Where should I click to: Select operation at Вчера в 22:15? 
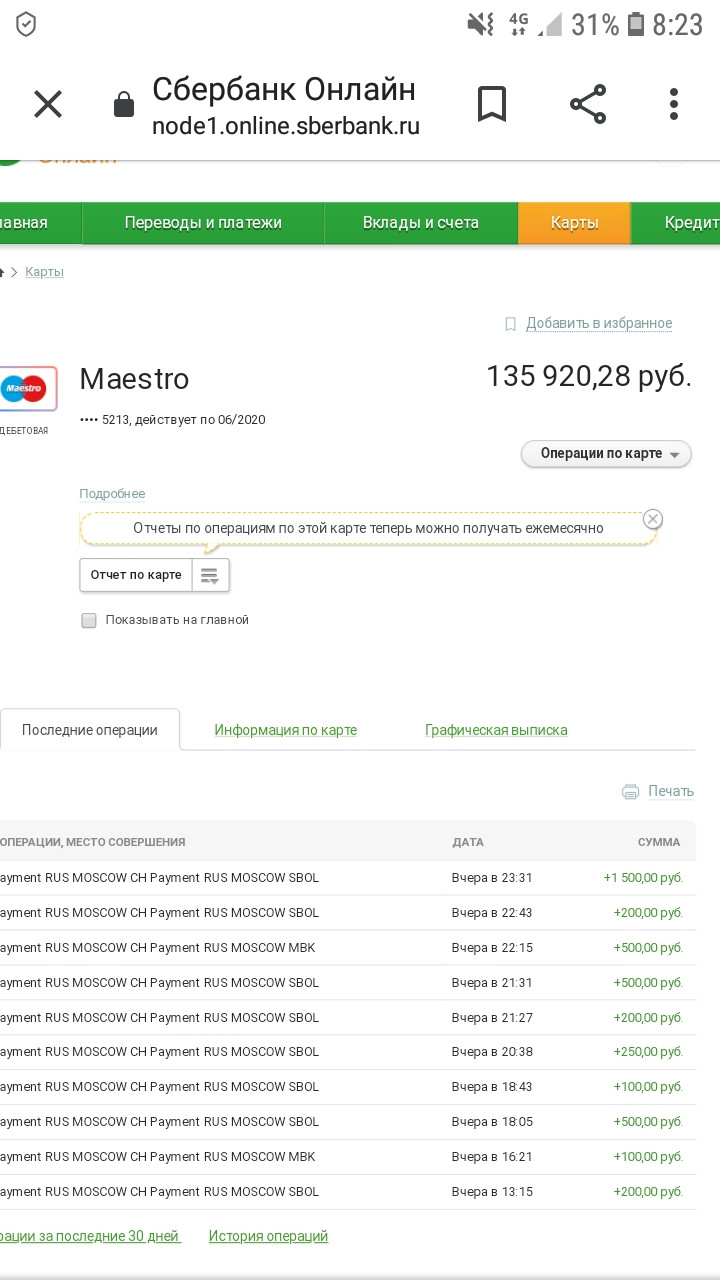[347, 948]
